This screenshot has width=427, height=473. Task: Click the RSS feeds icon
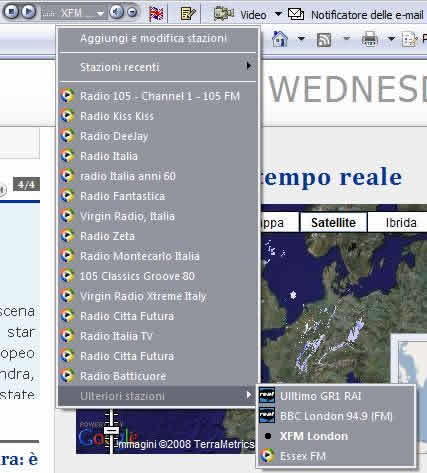click(324, 40)
